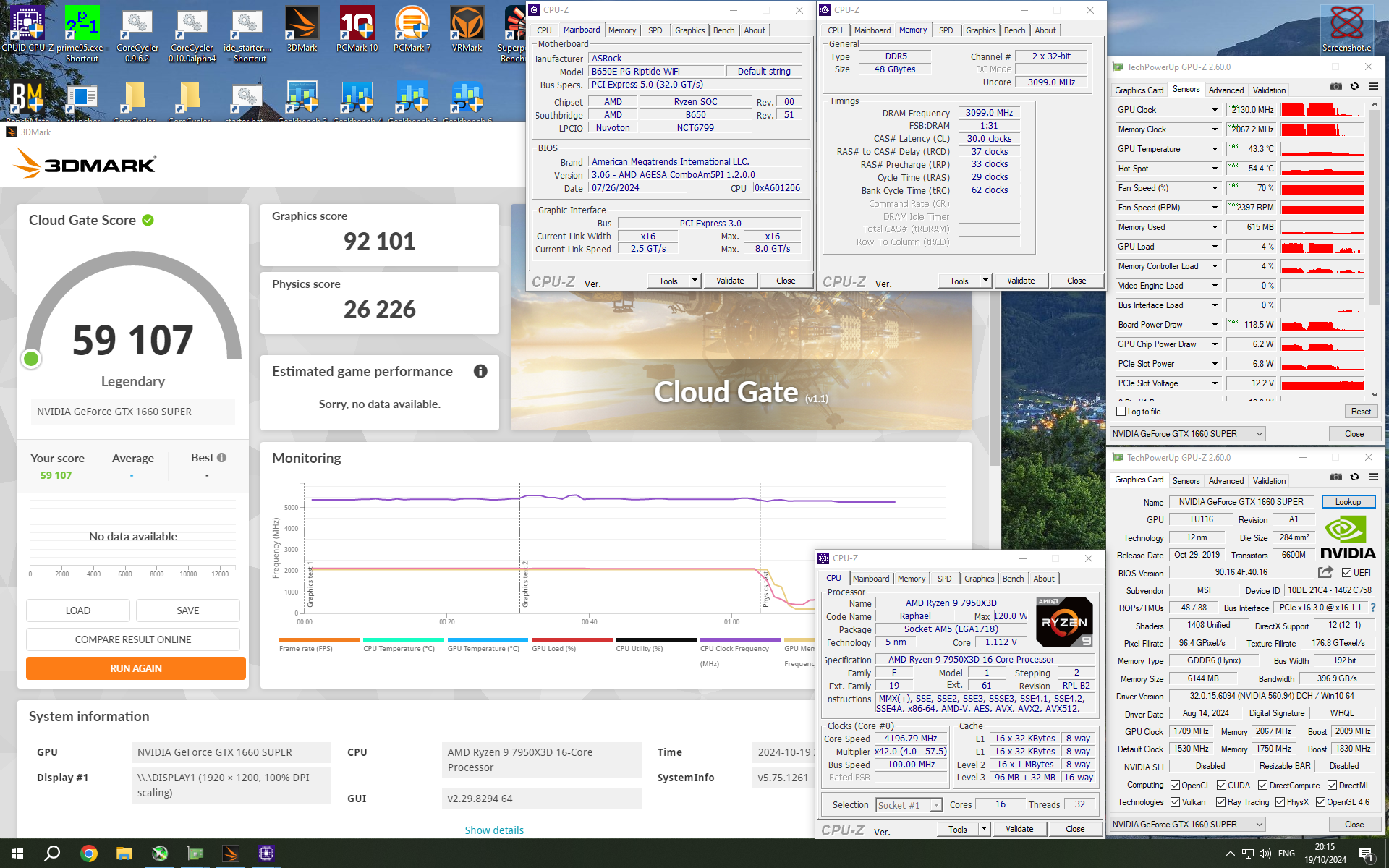Expand the GPU Clock sensor dropdown

point(1215,110)
